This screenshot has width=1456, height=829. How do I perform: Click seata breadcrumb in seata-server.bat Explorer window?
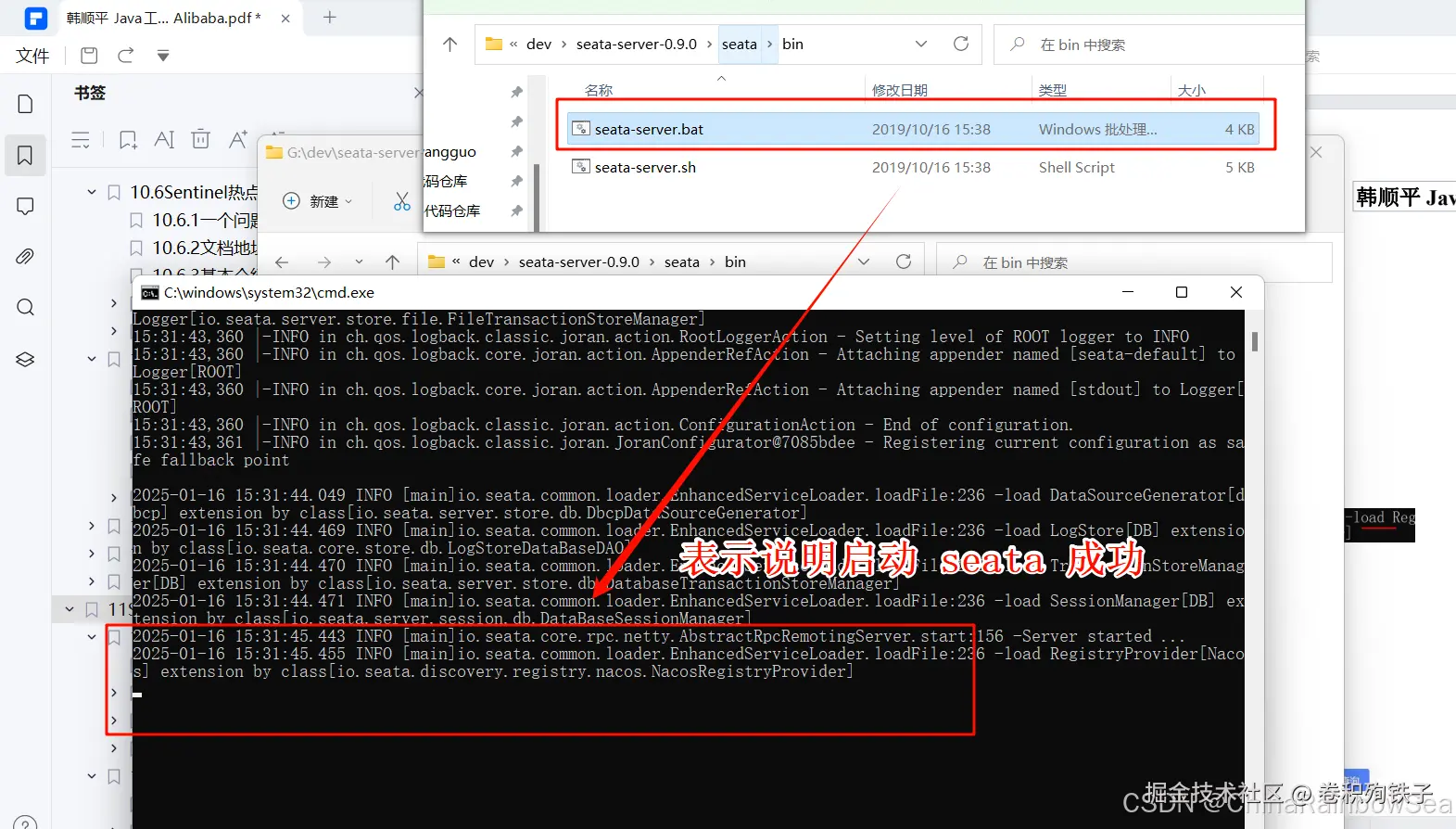tap(740, 44)
